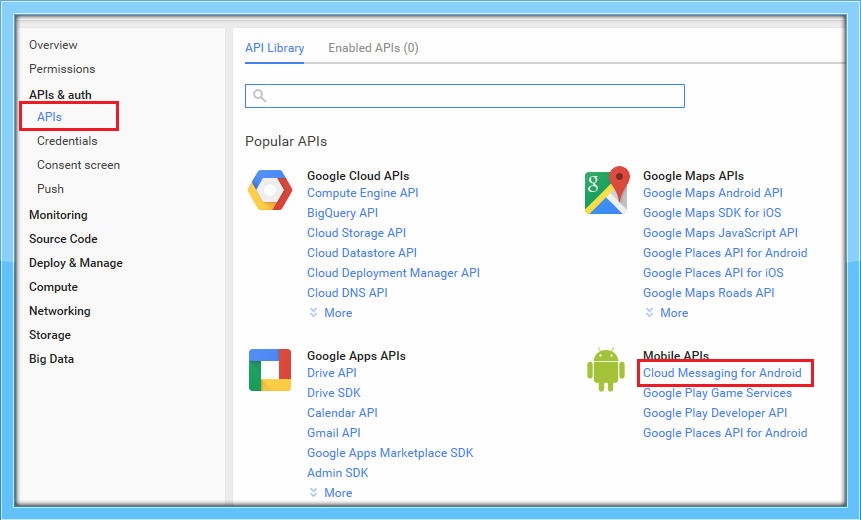Select APIs under APIs & auth

click(x=49, y=116)
